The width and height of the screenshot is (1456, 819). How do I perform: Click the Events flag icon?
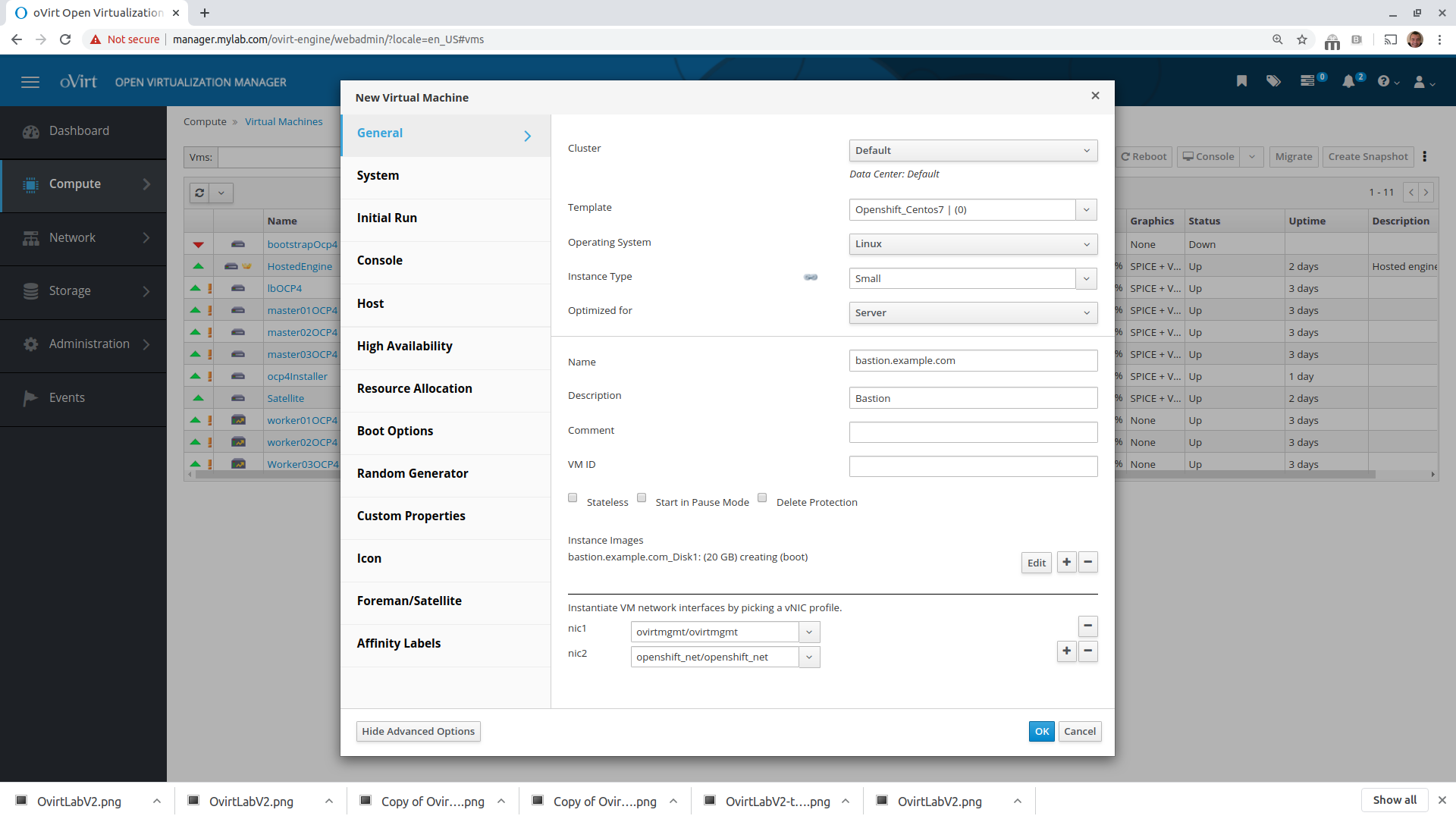click(x=30, y=398)
